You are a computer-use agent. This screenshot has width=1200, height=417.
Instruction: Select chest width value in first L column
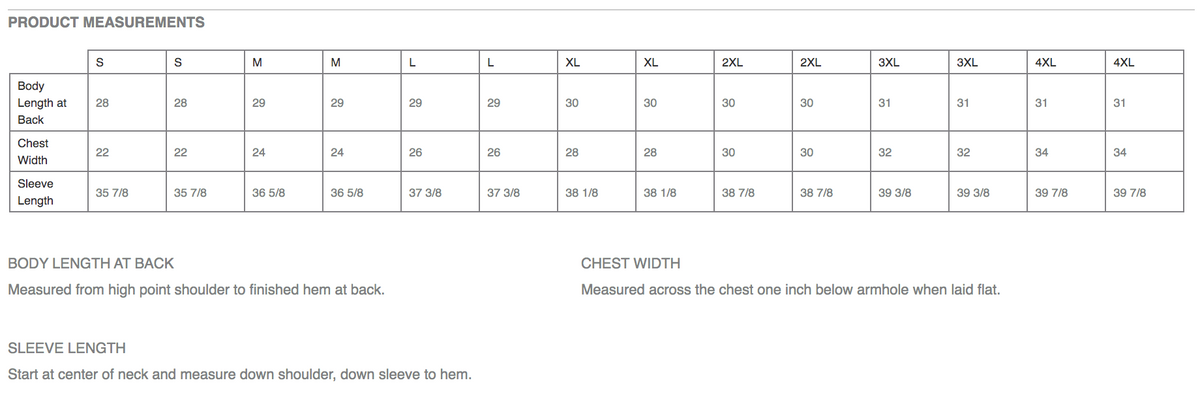point(415,152)
